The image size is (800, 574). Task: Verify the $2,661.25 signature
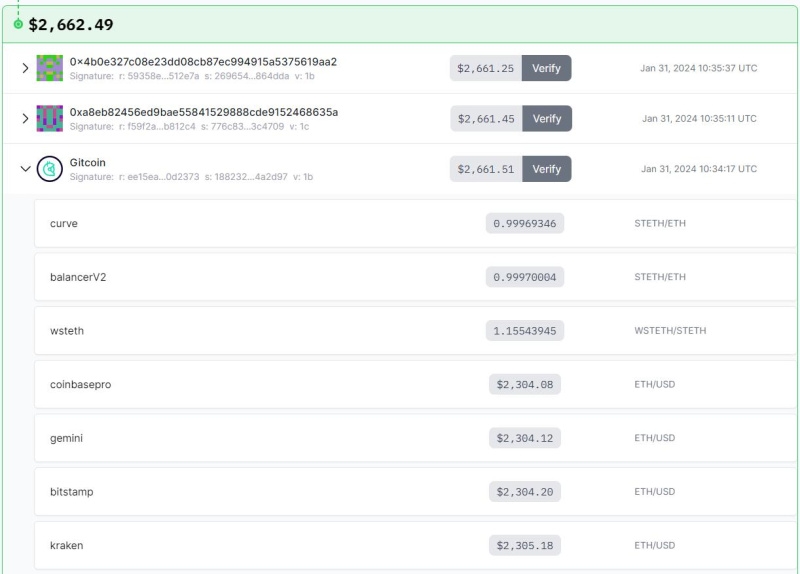click(x=546, y=68)
